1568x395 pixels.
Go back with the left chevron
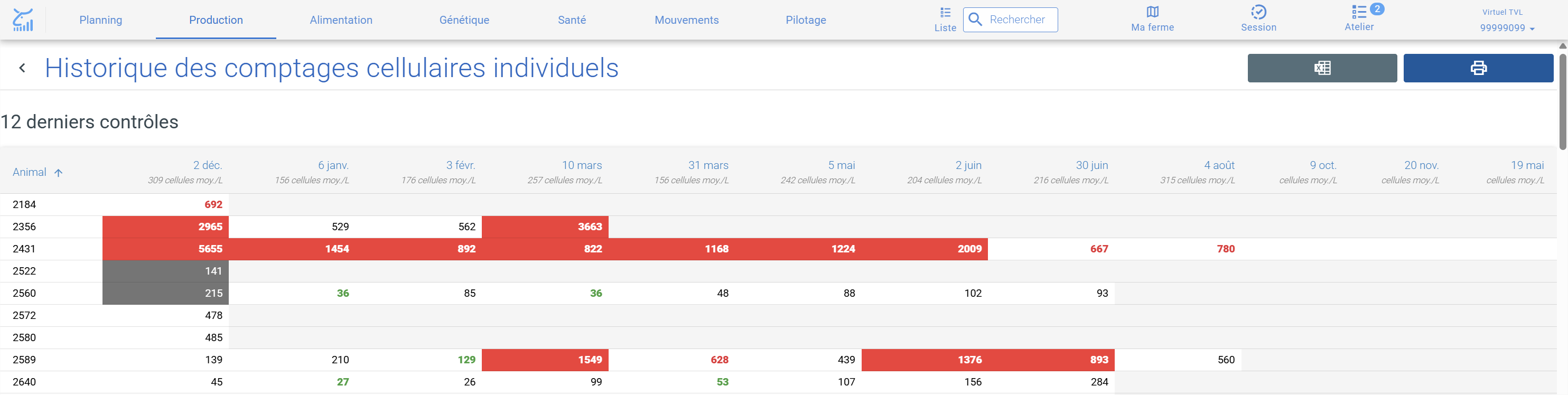click(x=23, y=68)
